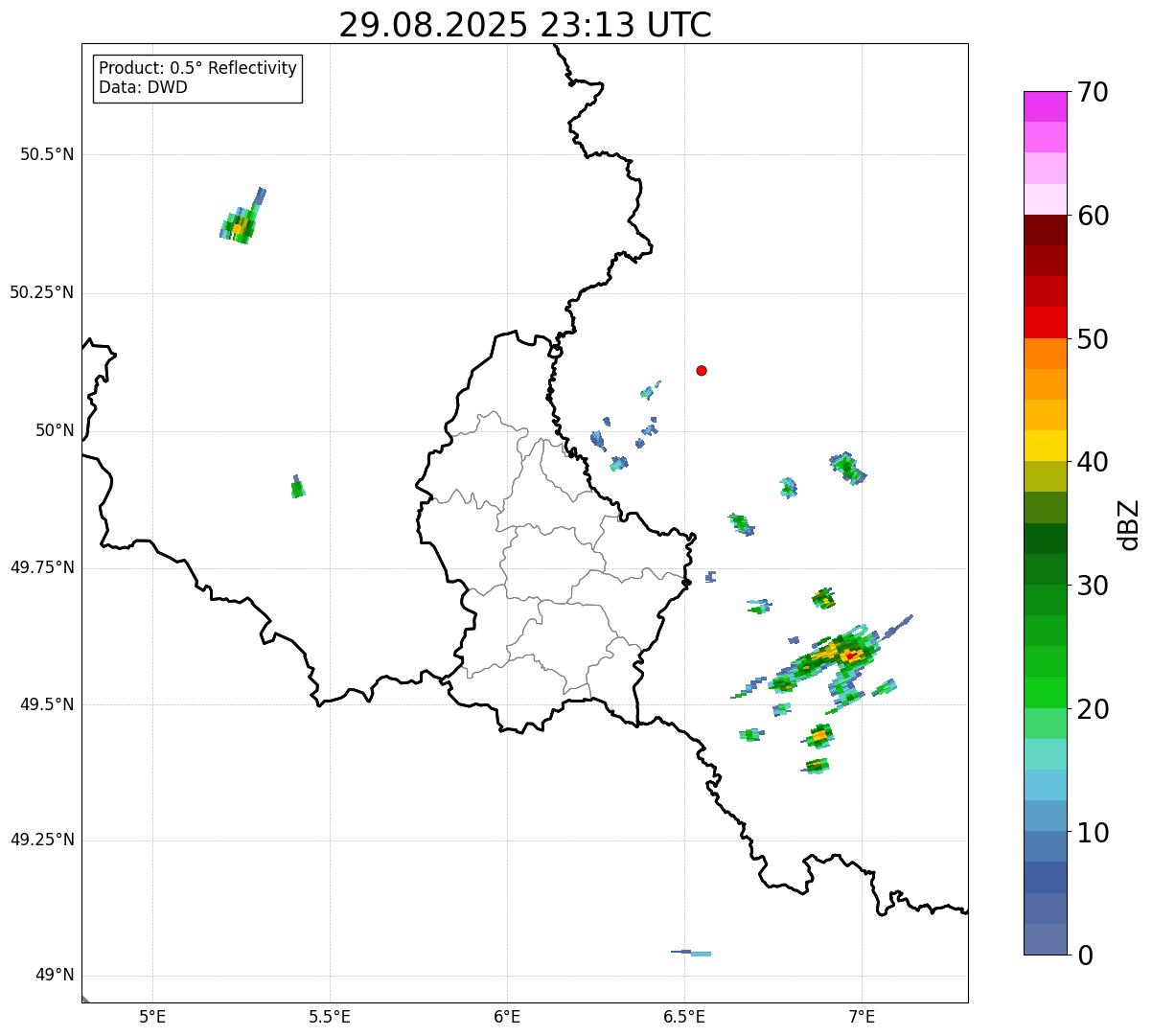This screenshot has width=1152, height=1036.
Task: Click the 49°N latitude label
Action: pos(55,977)
